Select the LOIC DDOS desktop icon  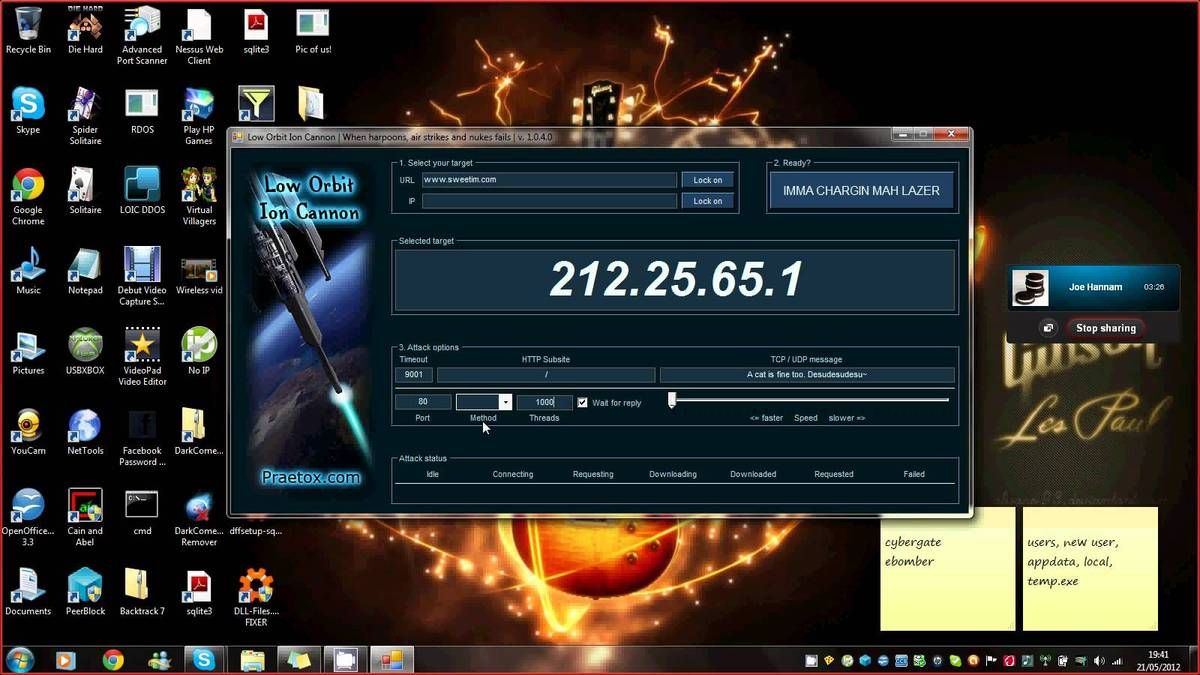[x=142, y=191]
